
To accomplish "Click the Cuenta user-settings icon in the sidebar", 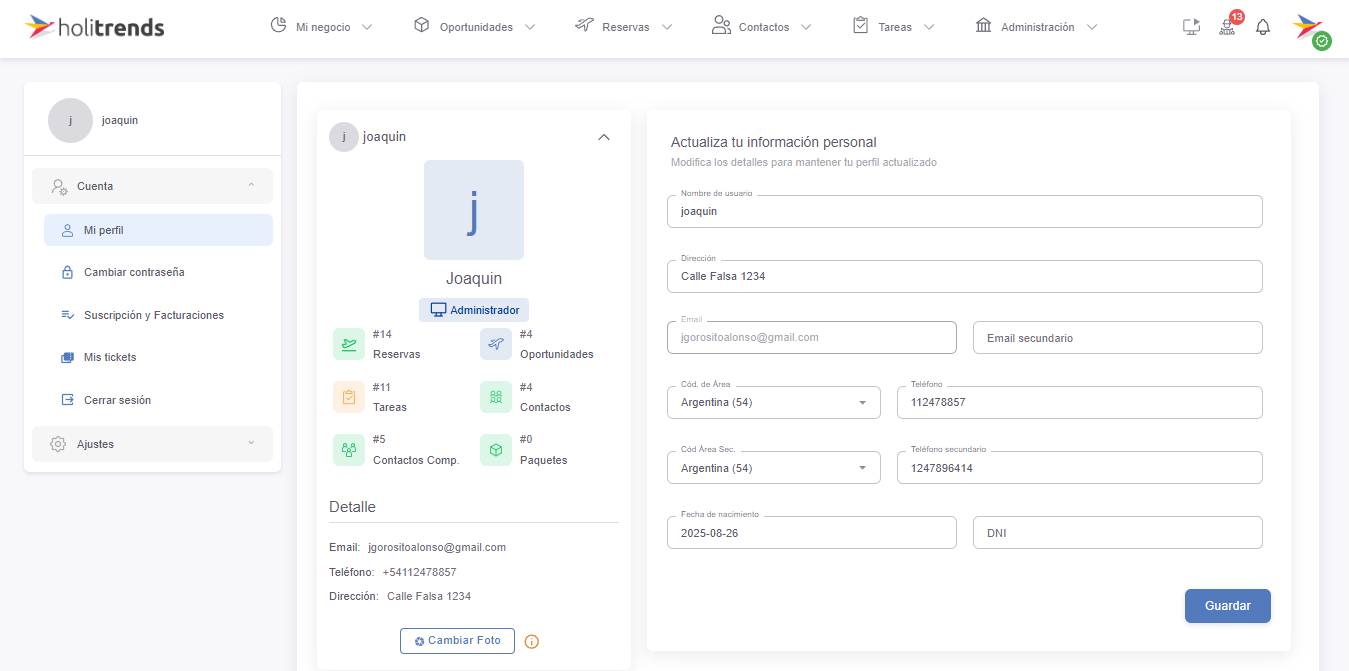I will [59, 186].
